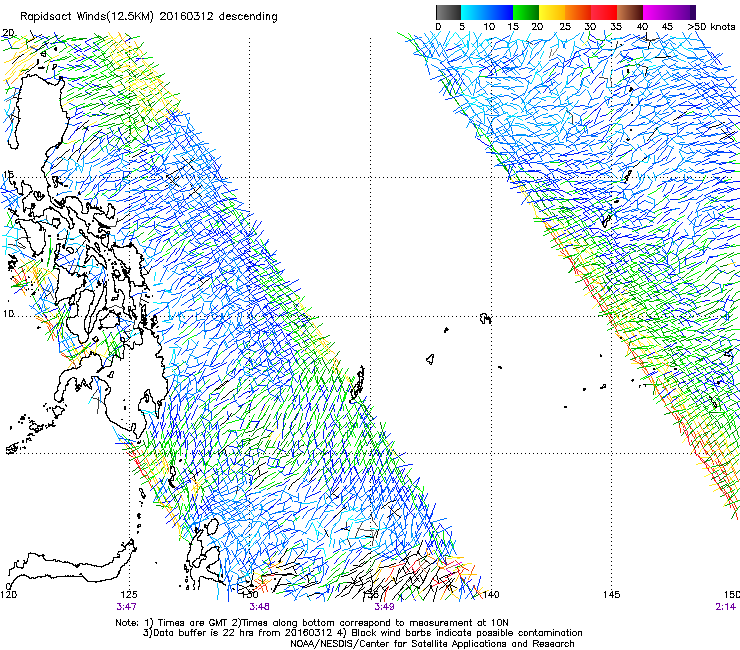This screenshot has height=650, width=740.
Task: Select the brown 35-40 knots legend swatch
Action: [630, 12]
